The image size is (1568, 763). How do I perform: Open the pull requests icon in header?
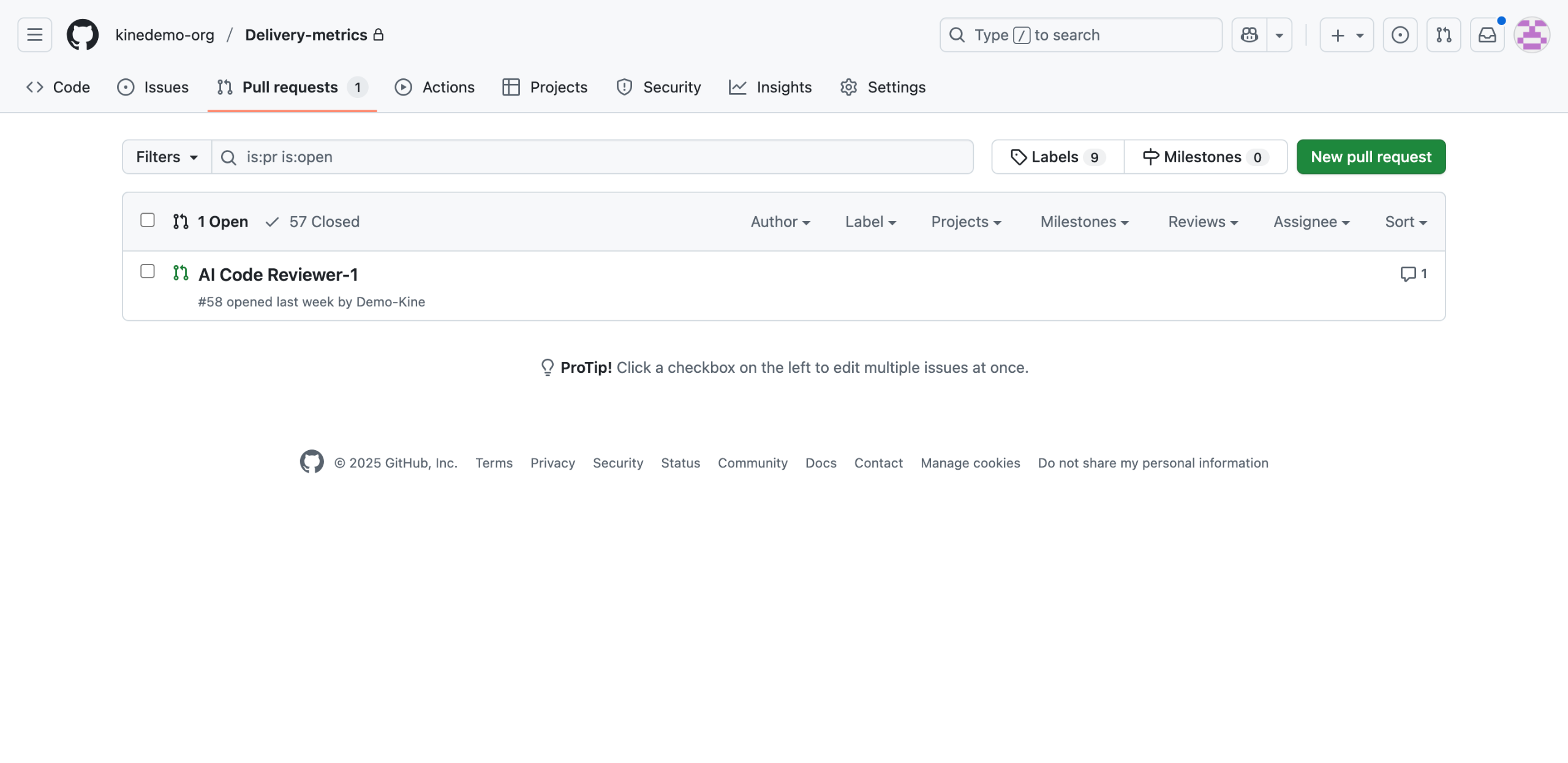(1444, 35)
